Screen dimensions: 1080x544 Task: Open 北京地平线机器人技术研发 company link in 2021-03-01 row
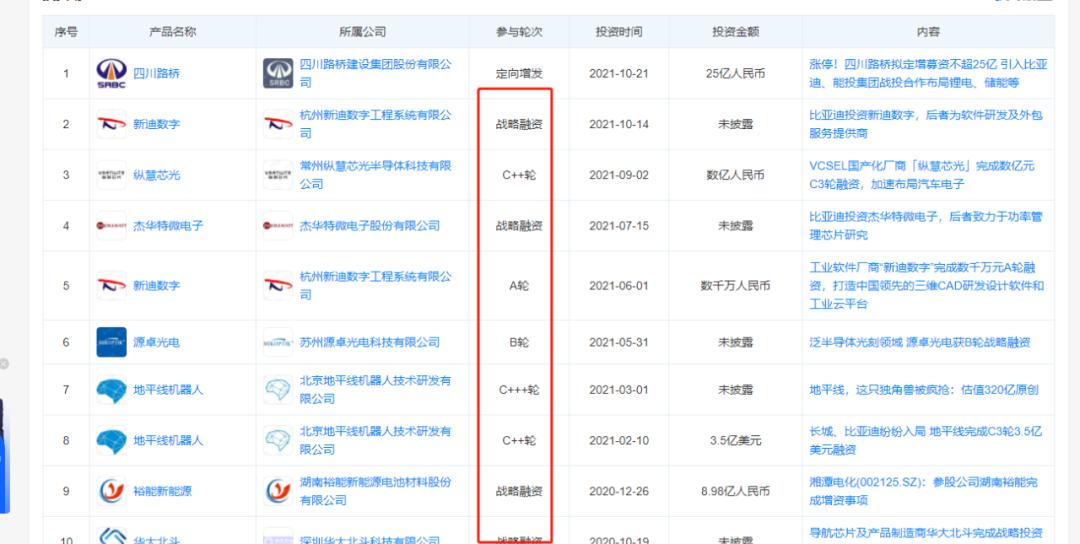[375, 390]
